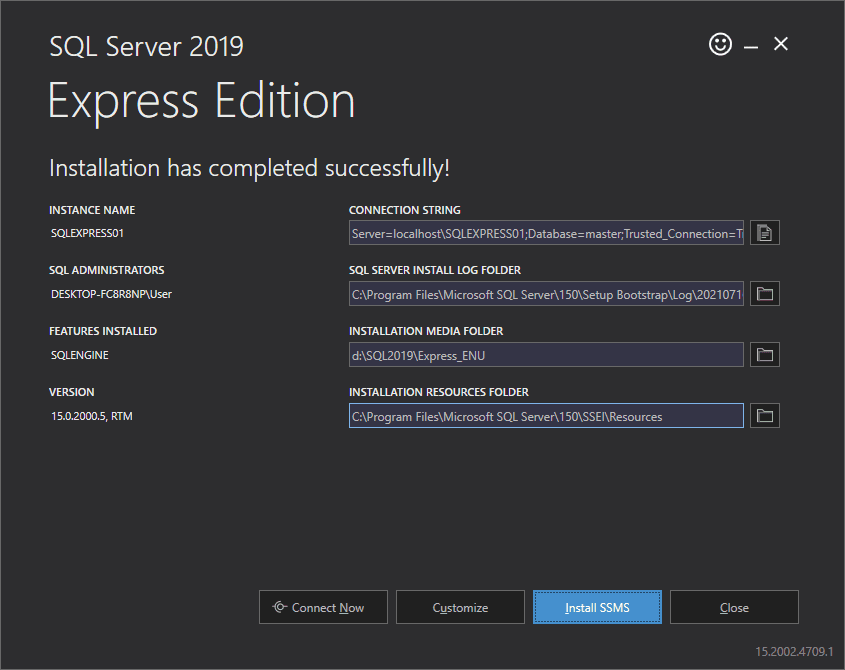The height and width of the screenshot is (670, 845).
Task: Customize the SQL Server installation
Action: tap(460, 607)
